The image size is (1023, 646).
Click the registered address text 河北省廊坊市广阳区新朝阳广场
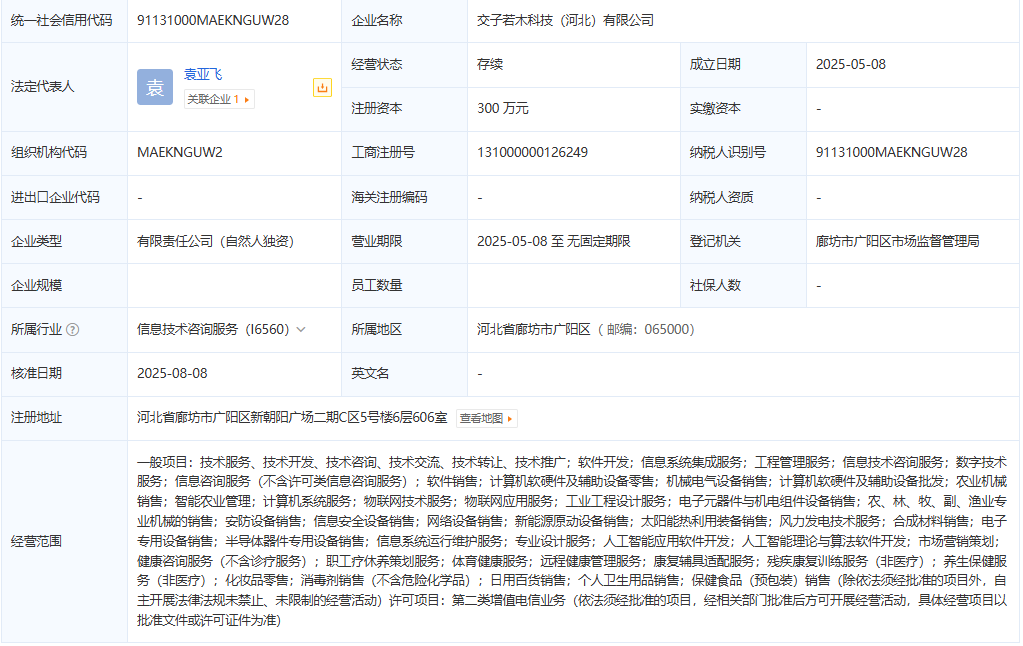tap(292, 417)
